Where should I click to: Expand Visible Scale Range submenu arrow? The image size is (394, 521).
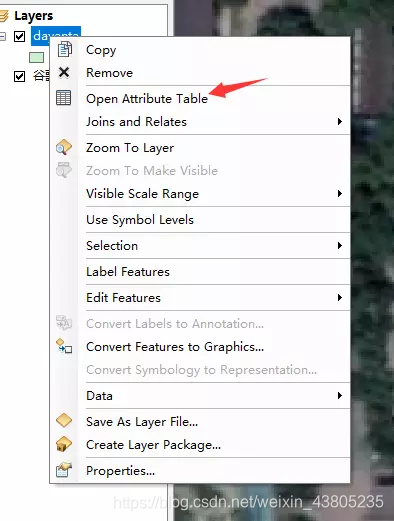[x=339, y=193]
